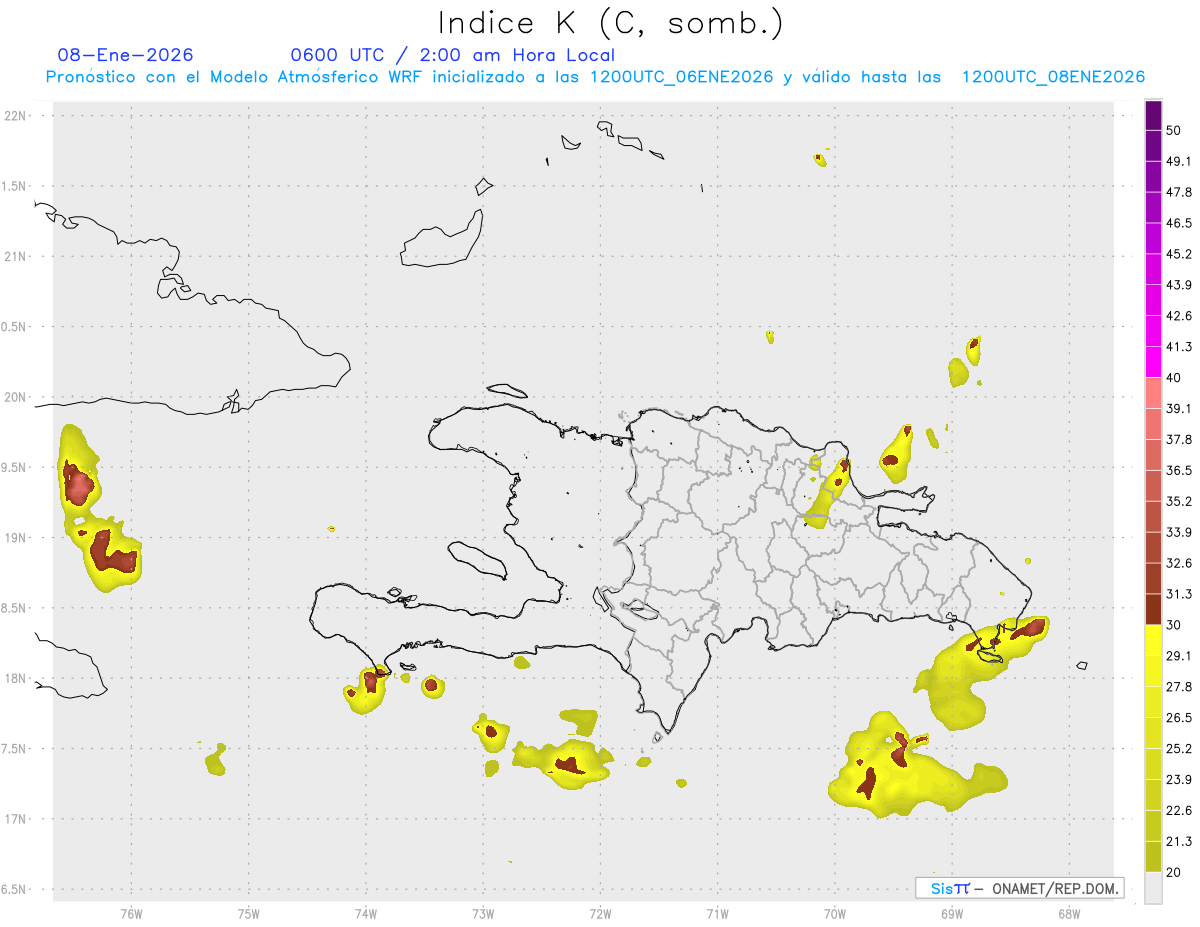Click the legend value '41.3'
The width and height of the screenshot is (1200, 927).
1179,347
